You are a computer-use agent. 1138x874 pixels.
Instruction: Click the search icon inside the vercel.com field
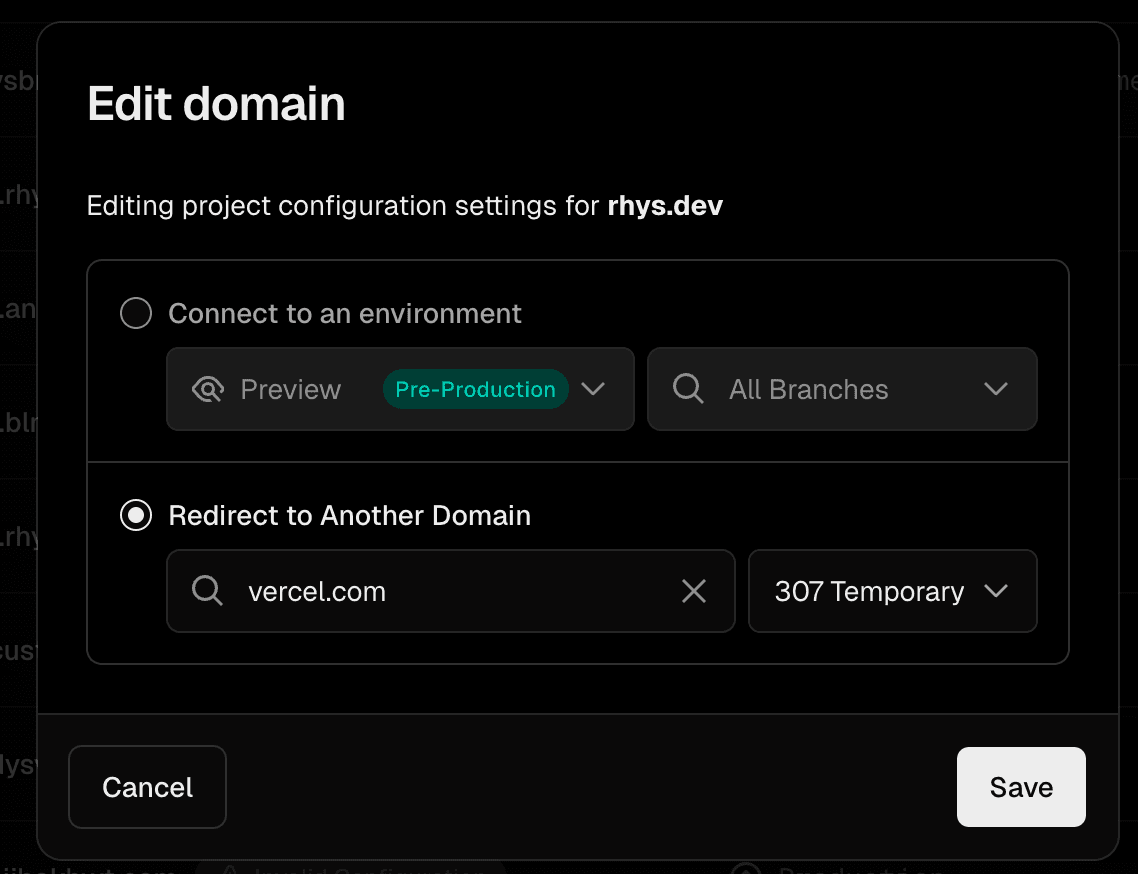(x=207, y=591)
